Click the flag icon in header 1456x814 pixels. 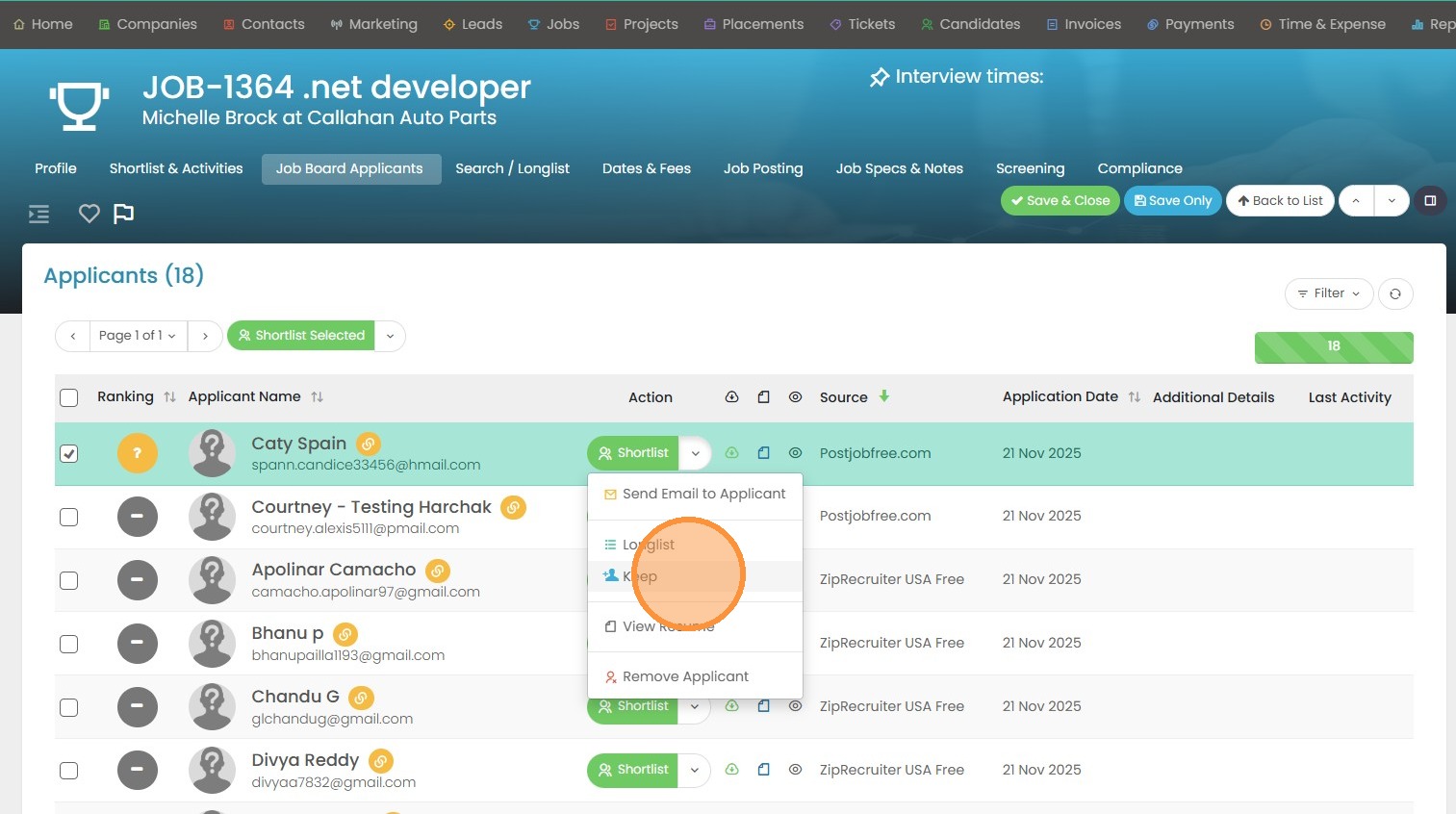pyautogui.click(x=123, y=214)
